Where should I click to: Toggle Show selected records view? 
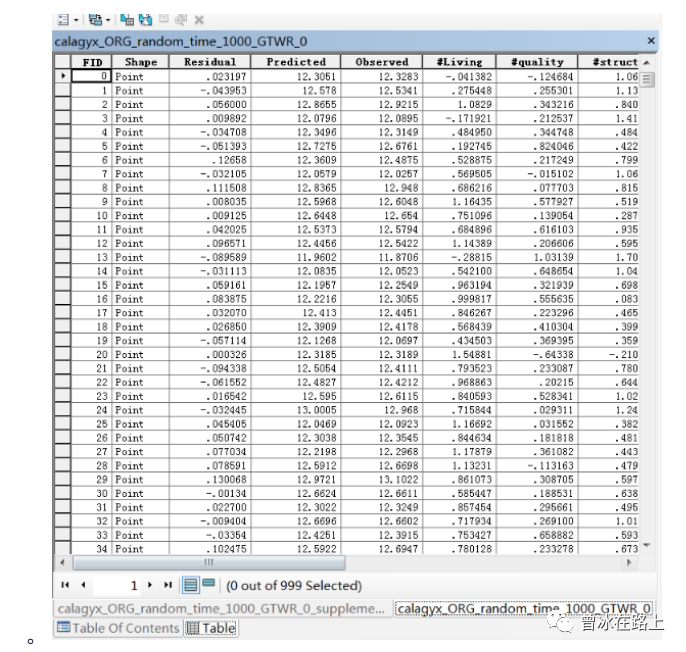[209, 583]
